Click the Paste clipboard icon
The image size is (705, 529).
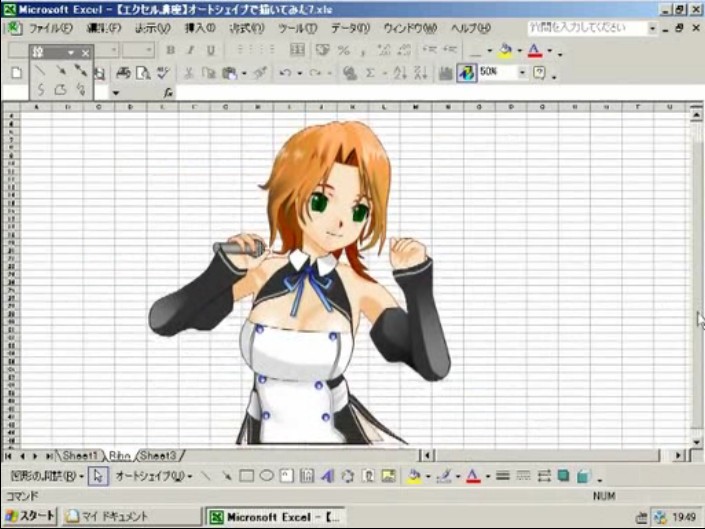(229, 73)
